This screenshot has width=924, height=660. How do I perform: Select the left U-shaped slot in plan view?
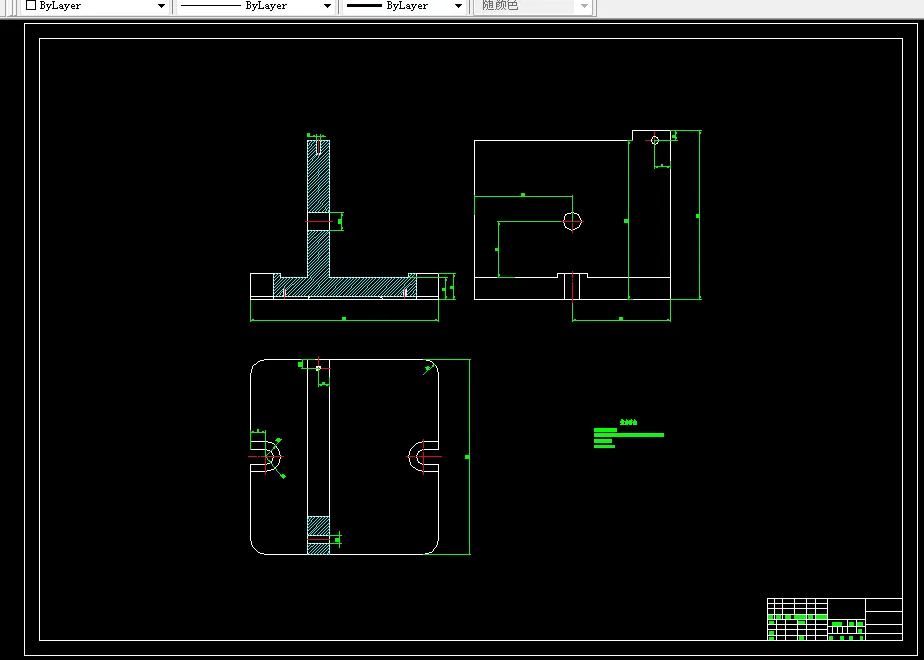266,457
